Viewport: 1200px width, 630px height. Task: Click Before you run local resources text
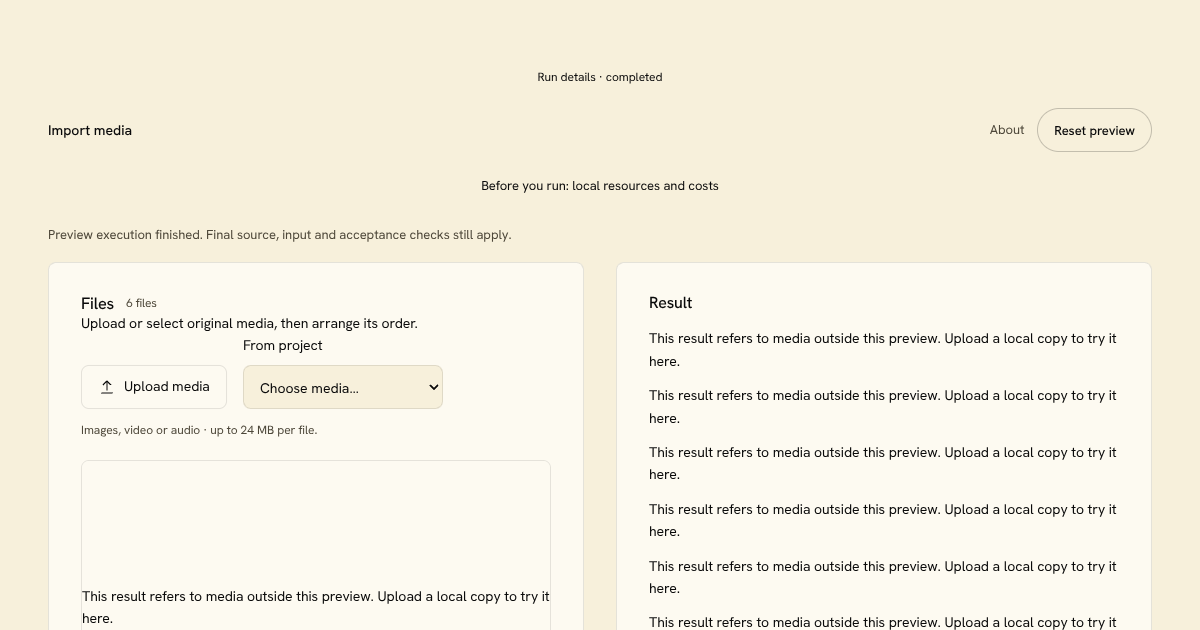pos(600,186)
